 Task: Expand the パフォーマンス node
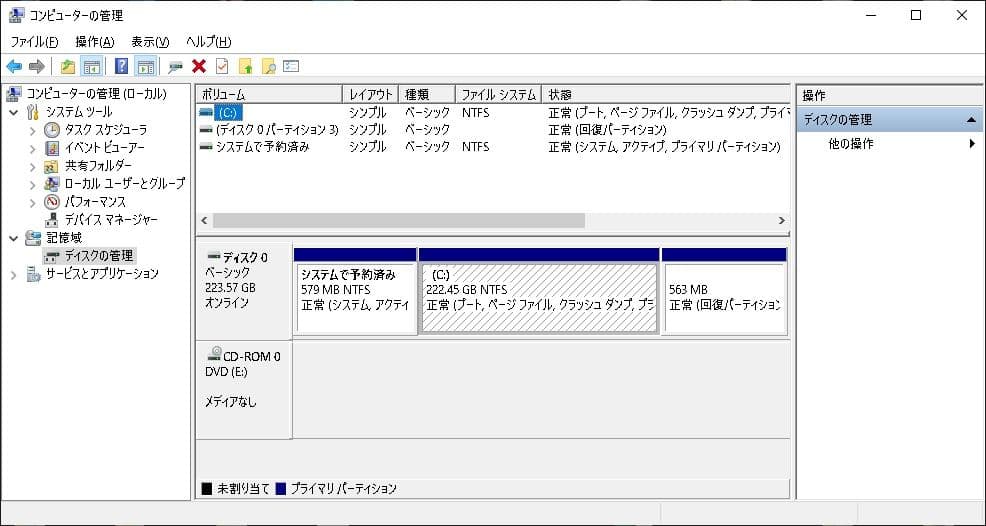click(x=33, y=203)
